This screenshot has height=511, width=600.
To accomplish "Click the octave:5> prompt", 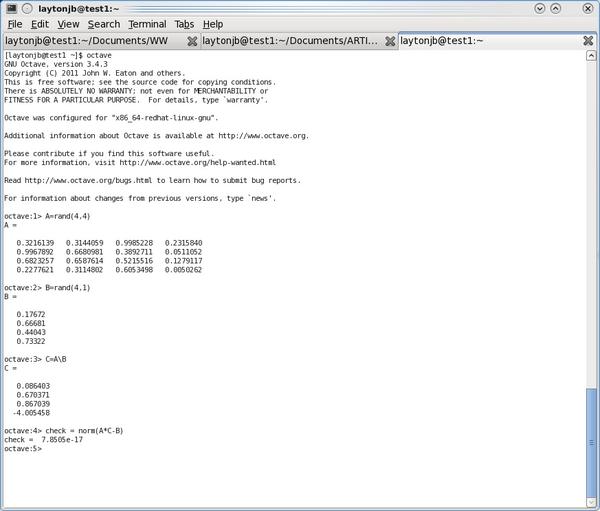I will tap(23, 449).
